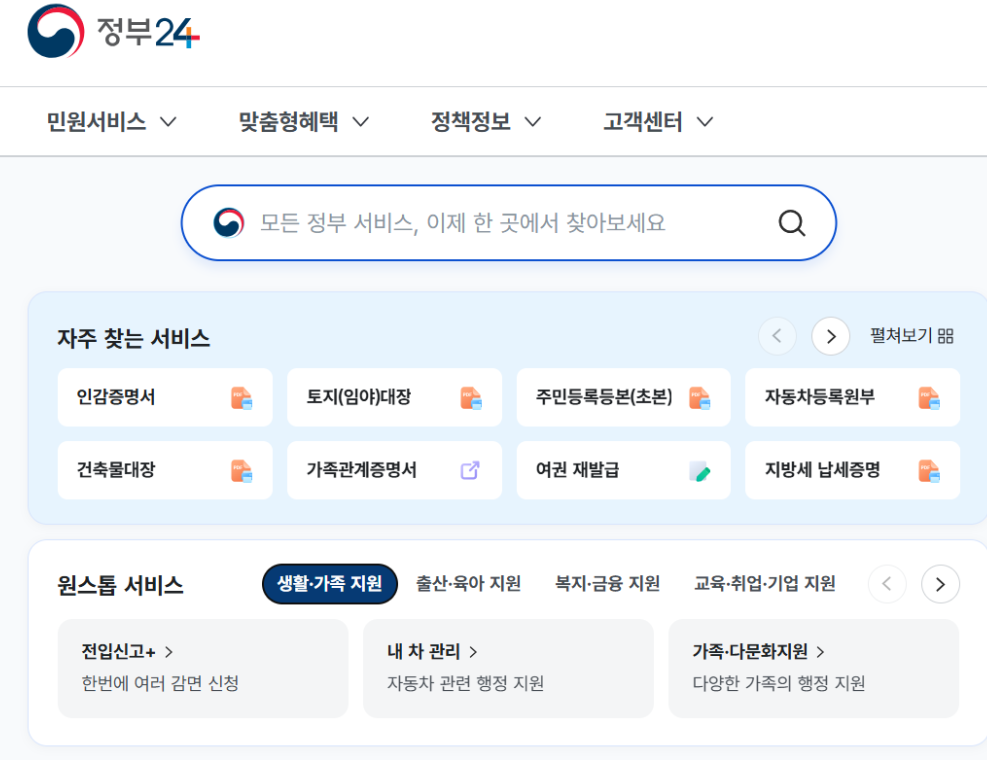Screen dimensions: 987x765
Task: Open the 주민등록등본(초본) service
Action: coord(624,397)
